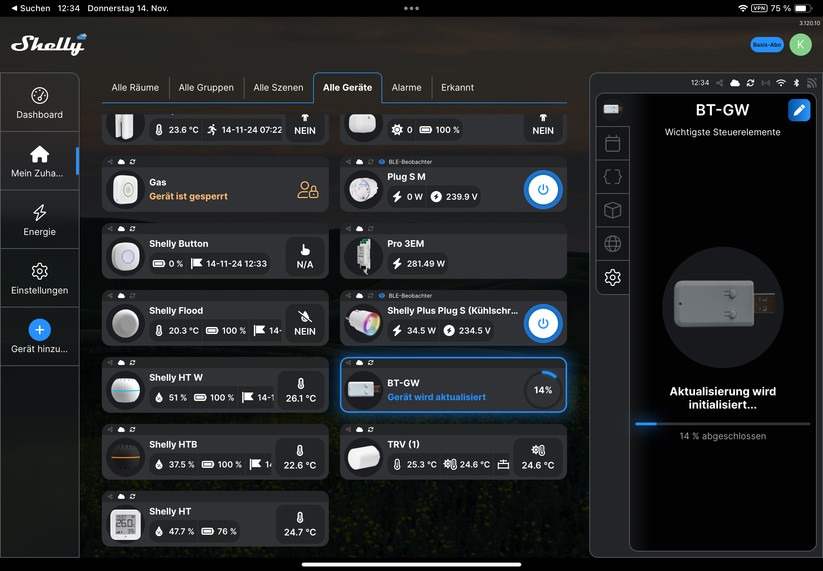The width and height of the screenshot is (823, 571).
Task: Open Einstellungen gear in left sidebar
Action: point(39,279)
